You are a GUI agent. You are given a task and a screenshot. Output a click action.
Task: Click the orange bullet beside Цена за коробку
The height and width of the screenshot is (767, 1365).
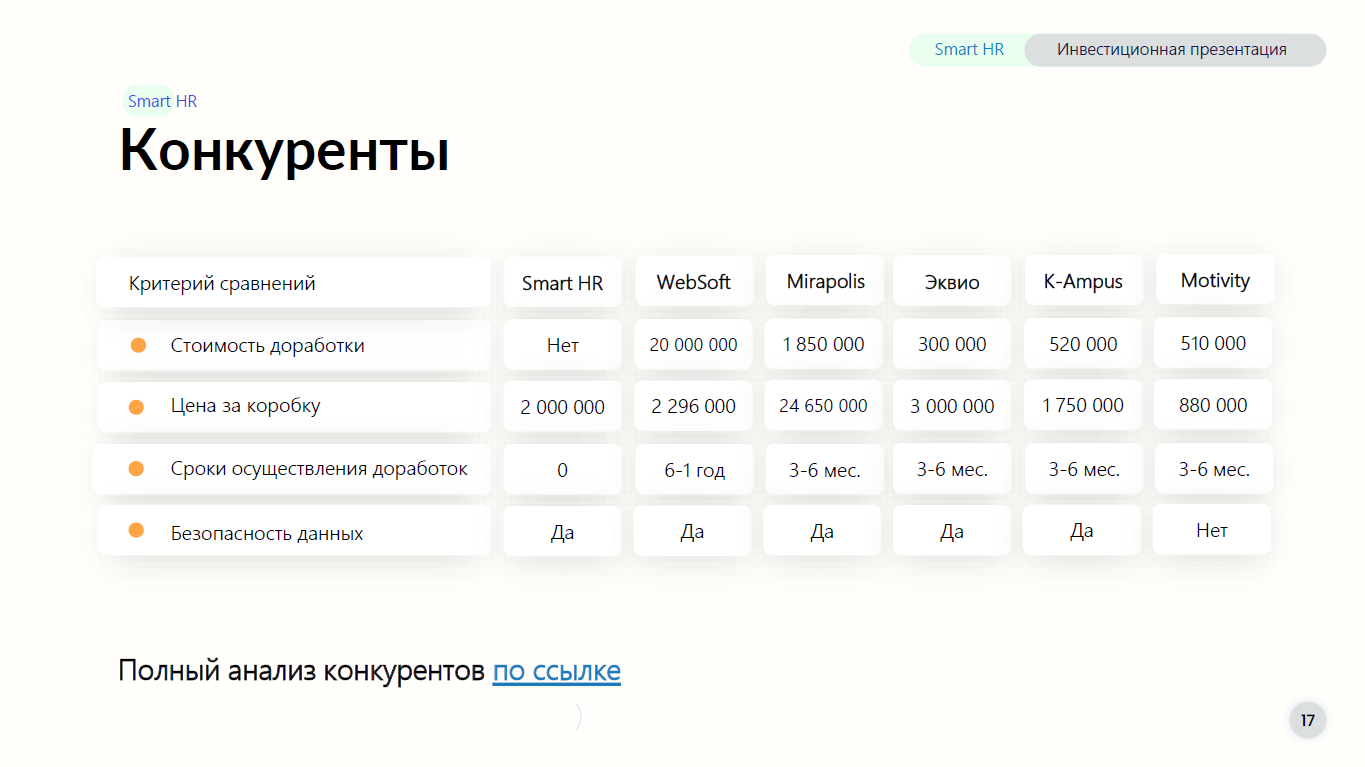click(x=137, y=407)
